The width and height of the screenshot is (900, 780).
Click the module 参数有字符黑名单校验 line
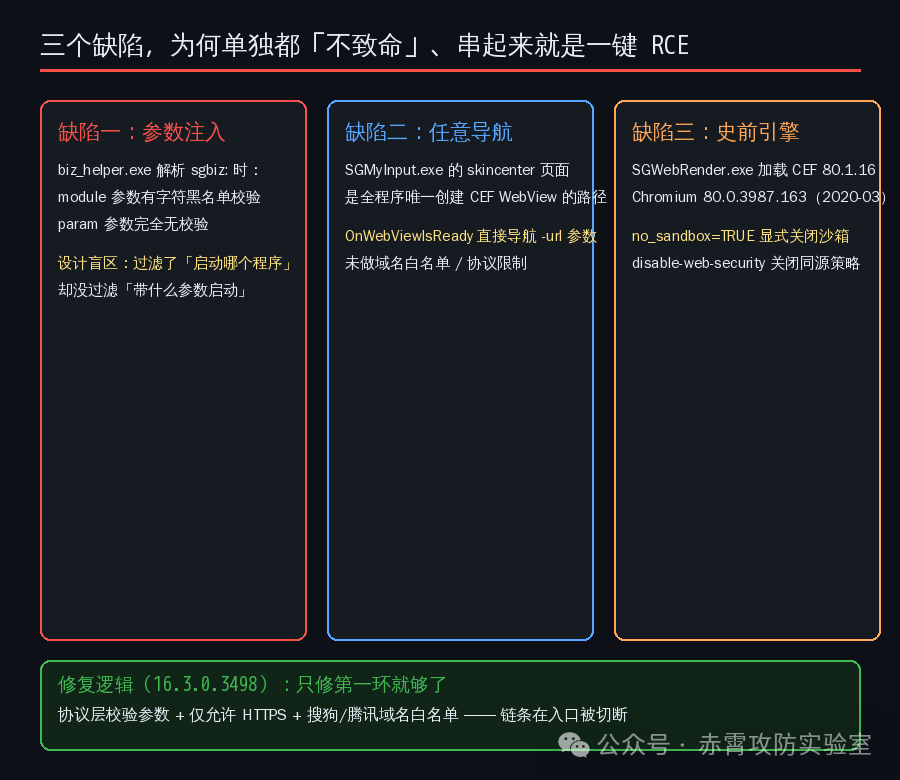(159, 197)
